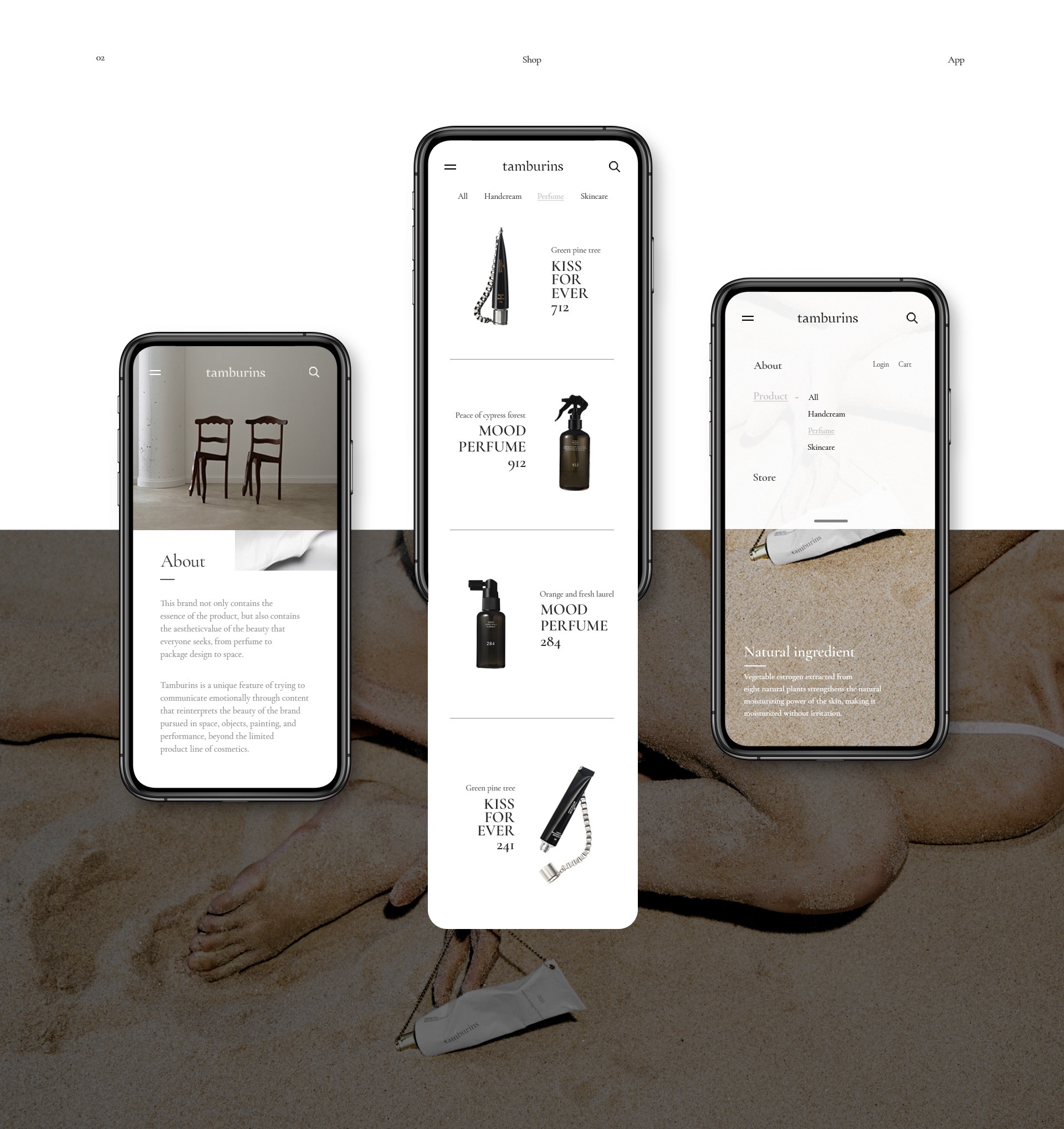The height and width of the screenshot is (1129, 1064).
Task: Click the search icon on right phone
Action: tap(910, 317)
